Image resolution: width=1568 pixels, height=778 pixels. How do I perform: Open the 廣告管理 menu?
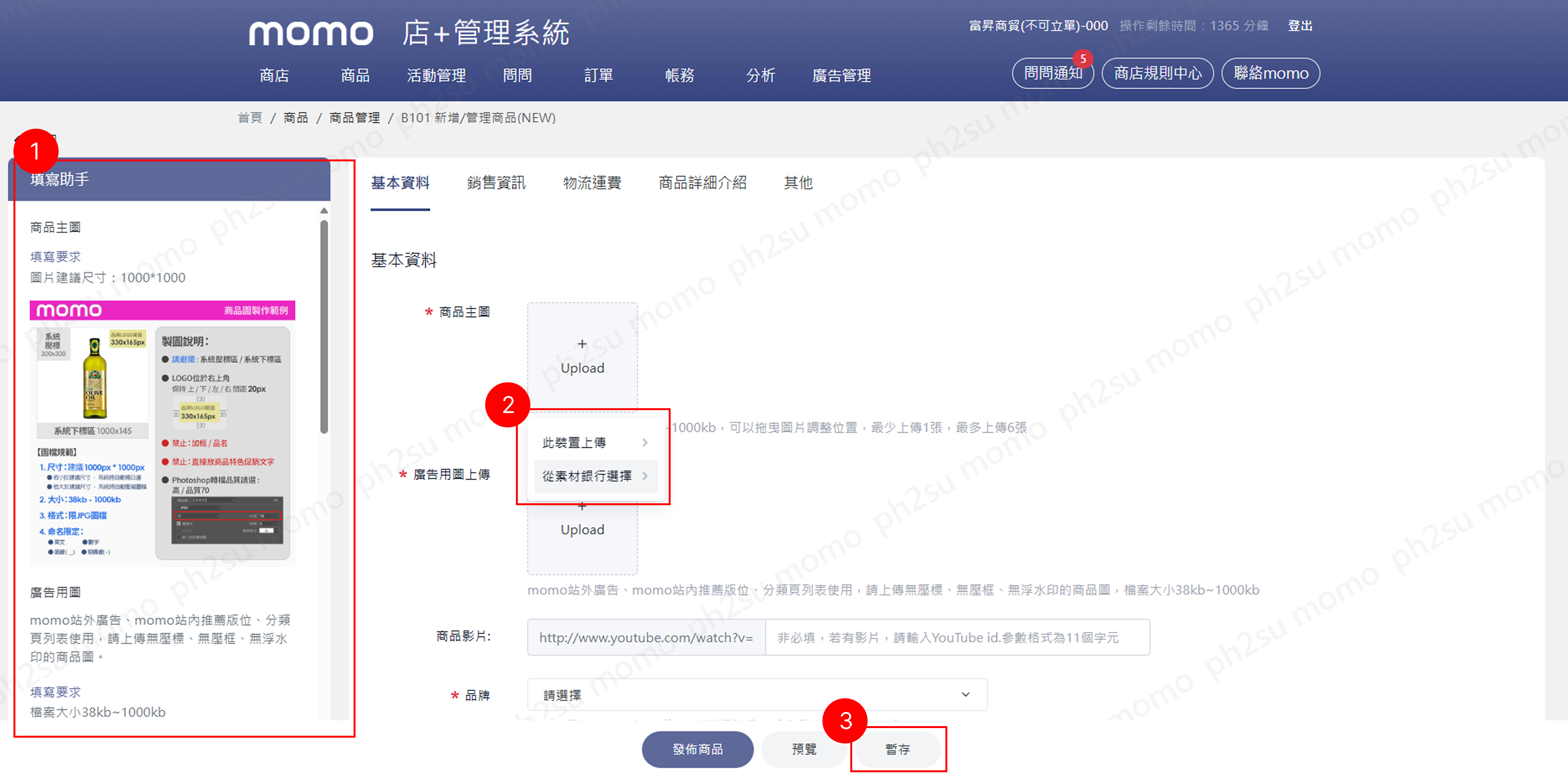click(841, 76)
